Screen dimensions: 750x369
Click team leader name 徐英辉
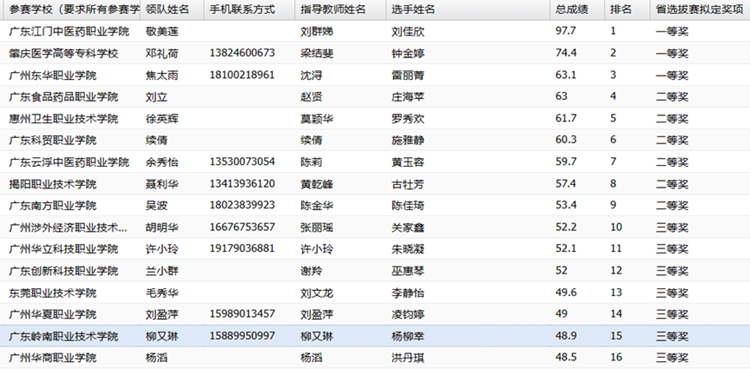point(162,119)
